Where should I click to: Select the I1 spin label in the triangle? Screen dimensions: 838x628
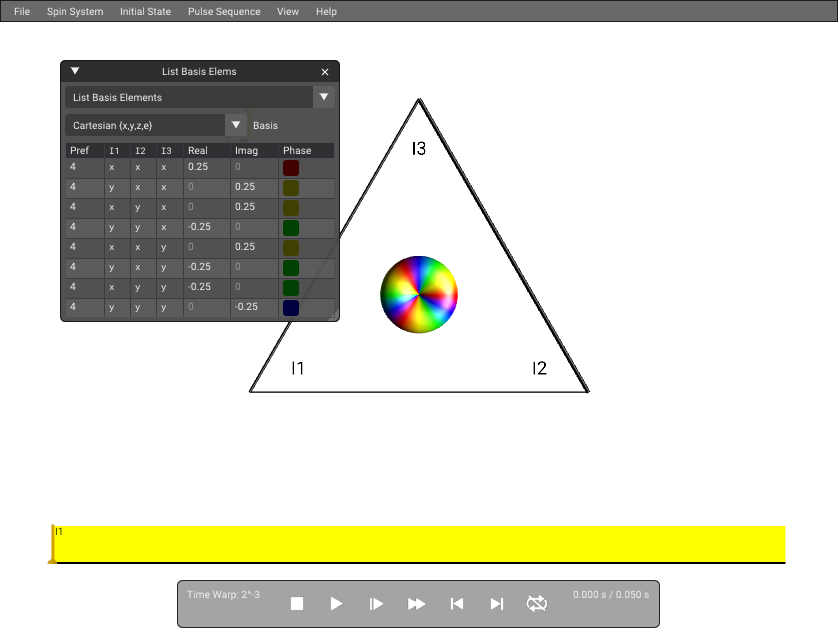(x=298, y=368)
